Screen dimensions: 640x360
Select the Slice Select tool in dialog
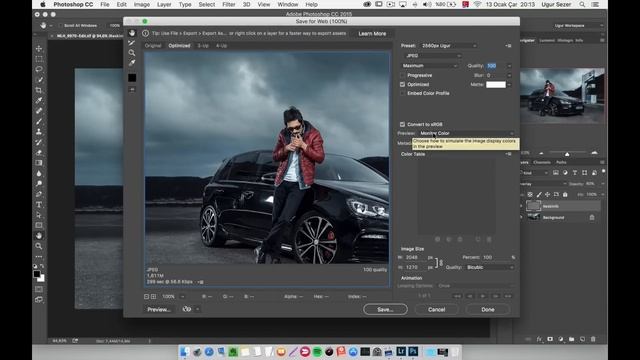pos(132,43)
